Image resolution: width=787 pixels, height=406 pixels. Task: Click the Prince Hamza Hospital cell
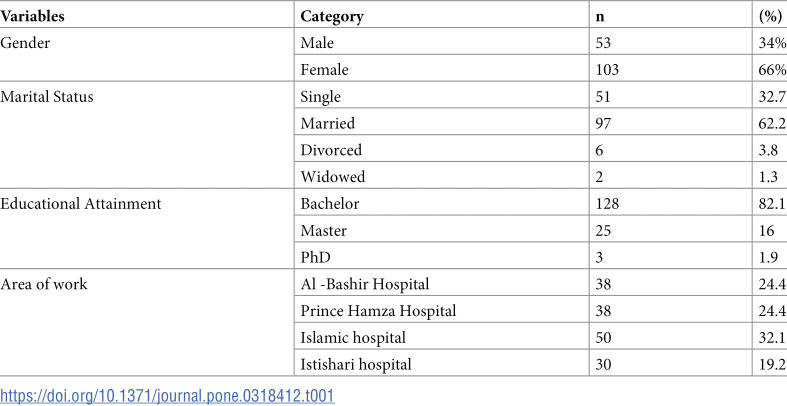(378, 311)
